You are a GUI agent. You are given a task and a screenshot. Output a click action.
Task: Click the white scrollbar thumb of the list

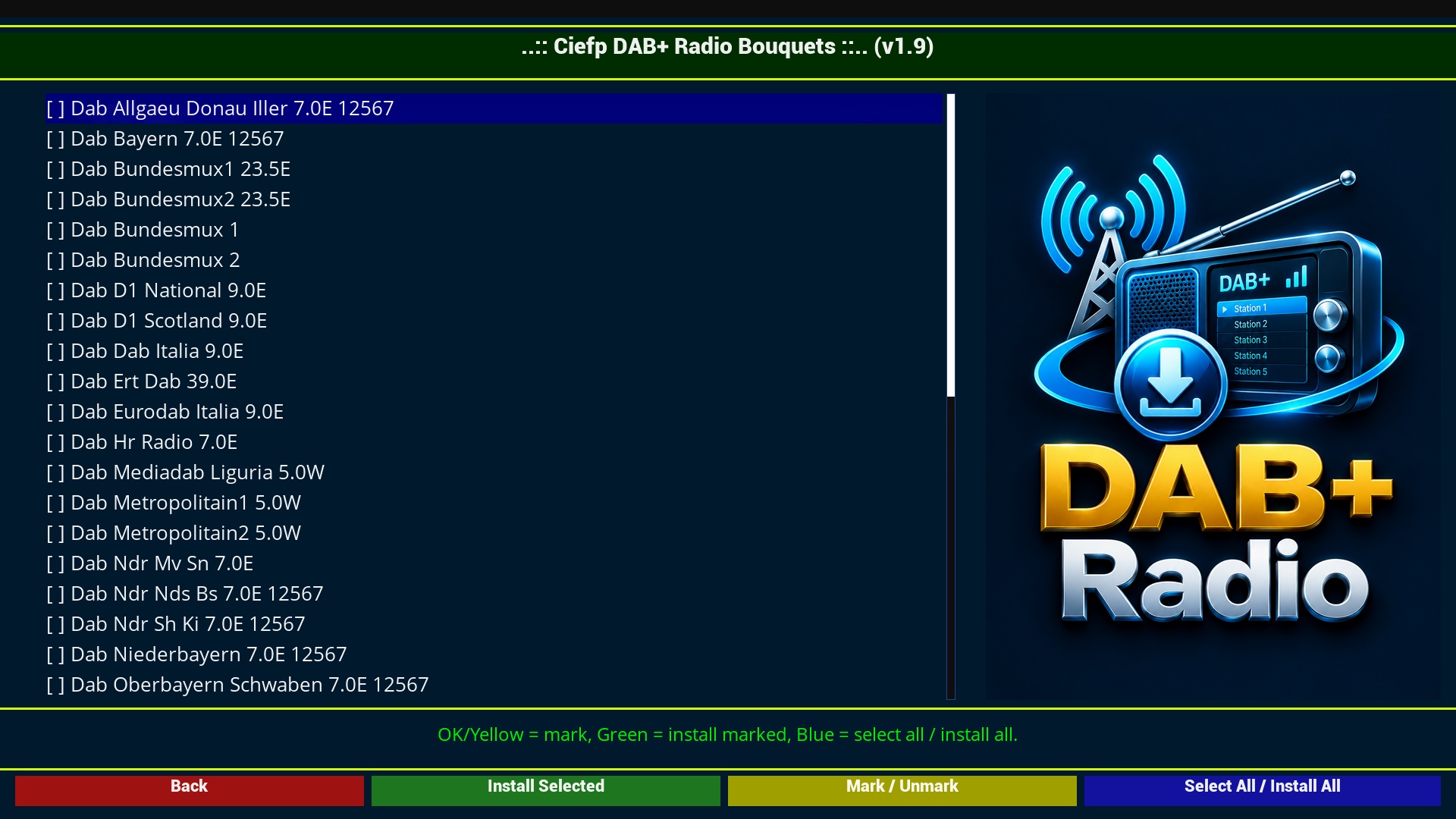click(951, 245)
